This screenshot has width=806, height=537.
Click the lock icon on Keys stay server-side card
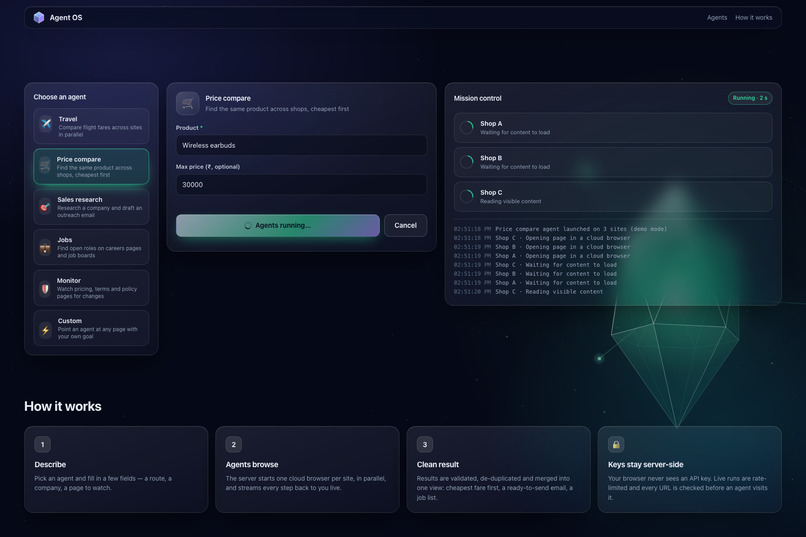(x=616, y=445)
